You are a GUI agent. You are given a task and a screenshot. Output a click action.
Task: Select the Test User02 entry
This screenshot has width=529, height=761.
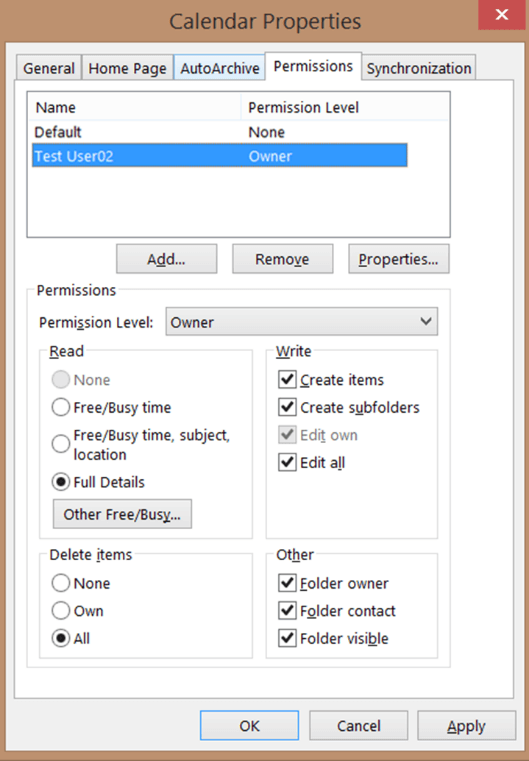click(219, 156)
